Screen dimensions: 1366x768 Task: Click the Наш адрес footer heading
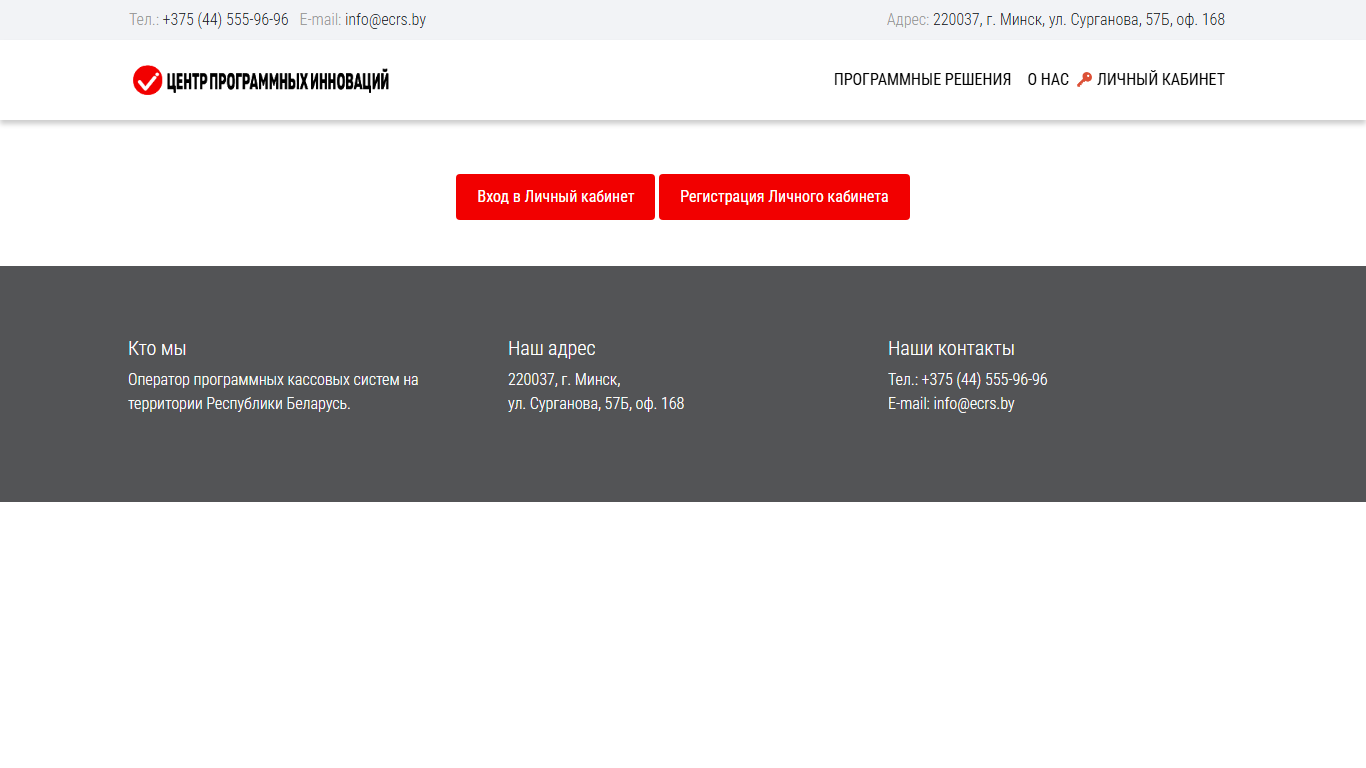pyautogui.click(x=551, y=348)
